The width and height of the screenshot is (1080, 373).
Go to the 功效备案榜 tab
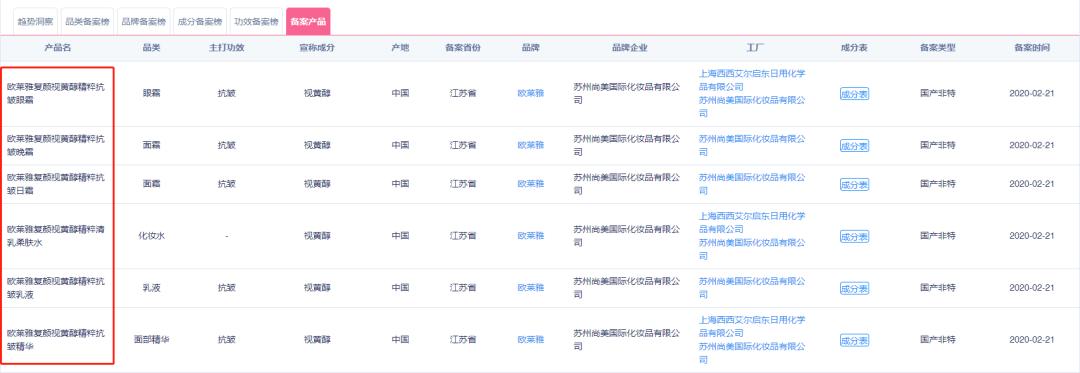pos(256,21)
